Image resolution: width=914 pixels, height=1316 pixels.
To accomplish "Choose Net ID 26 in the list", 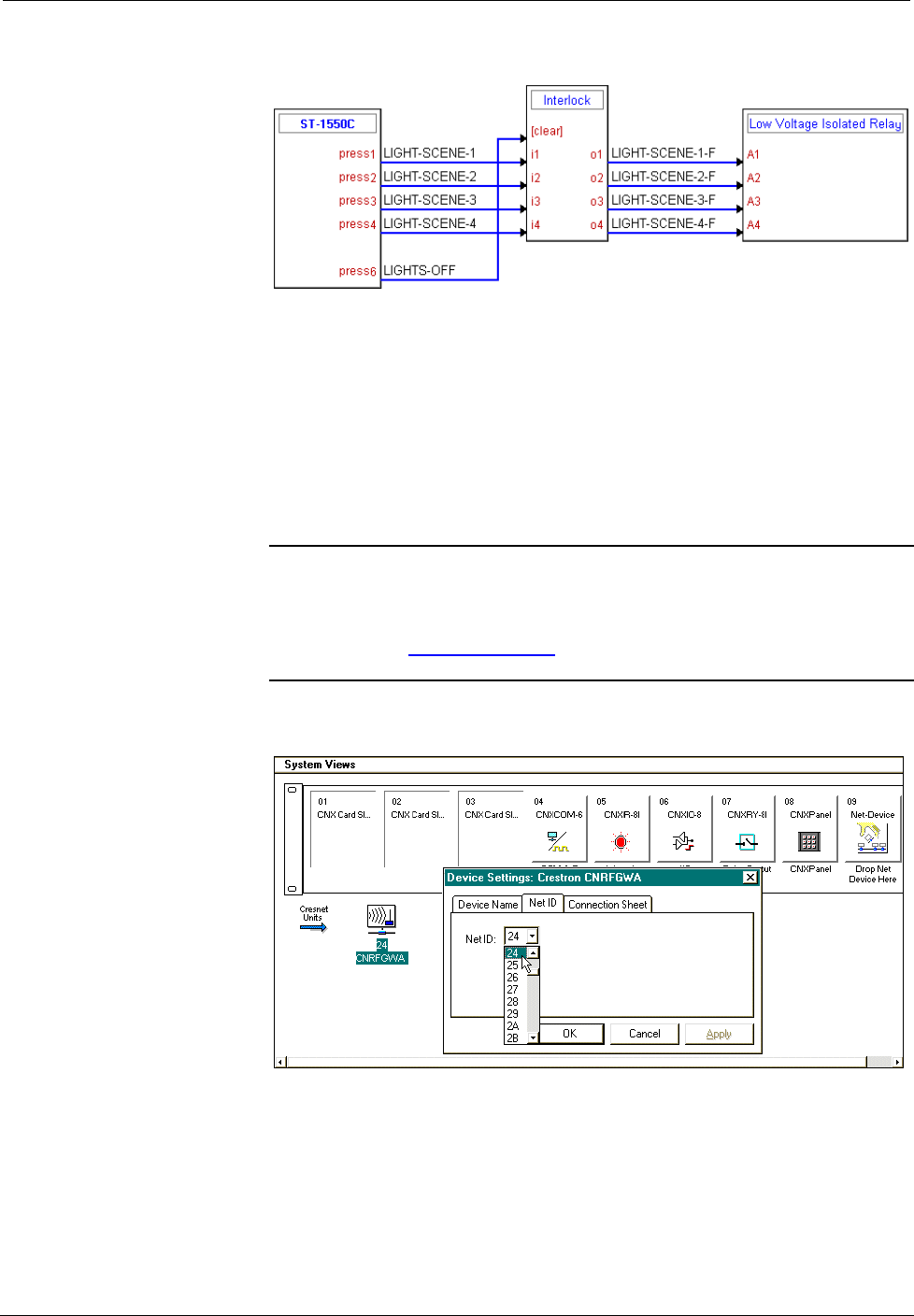I will (516, 978).
